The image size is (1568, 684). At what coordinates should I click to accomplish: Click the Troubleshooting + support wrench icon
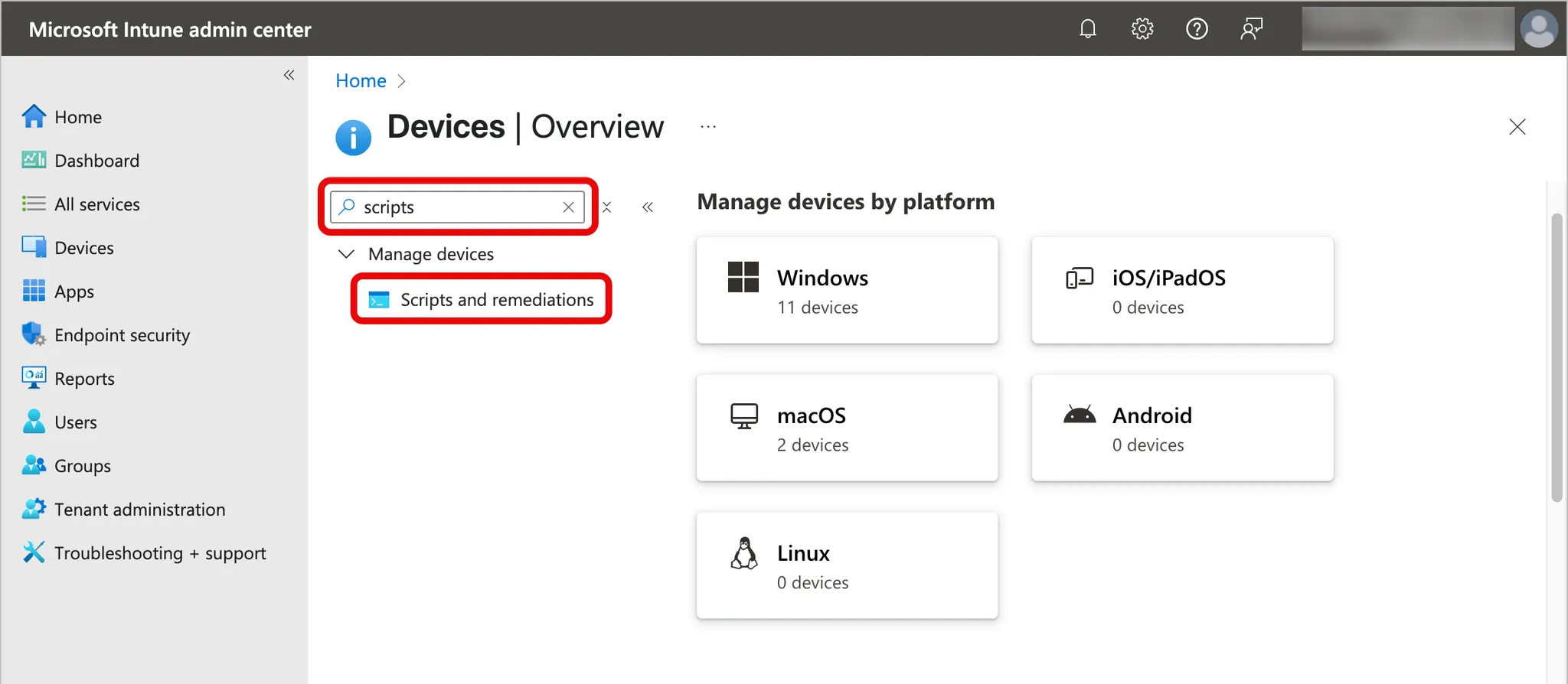point(34,552)
